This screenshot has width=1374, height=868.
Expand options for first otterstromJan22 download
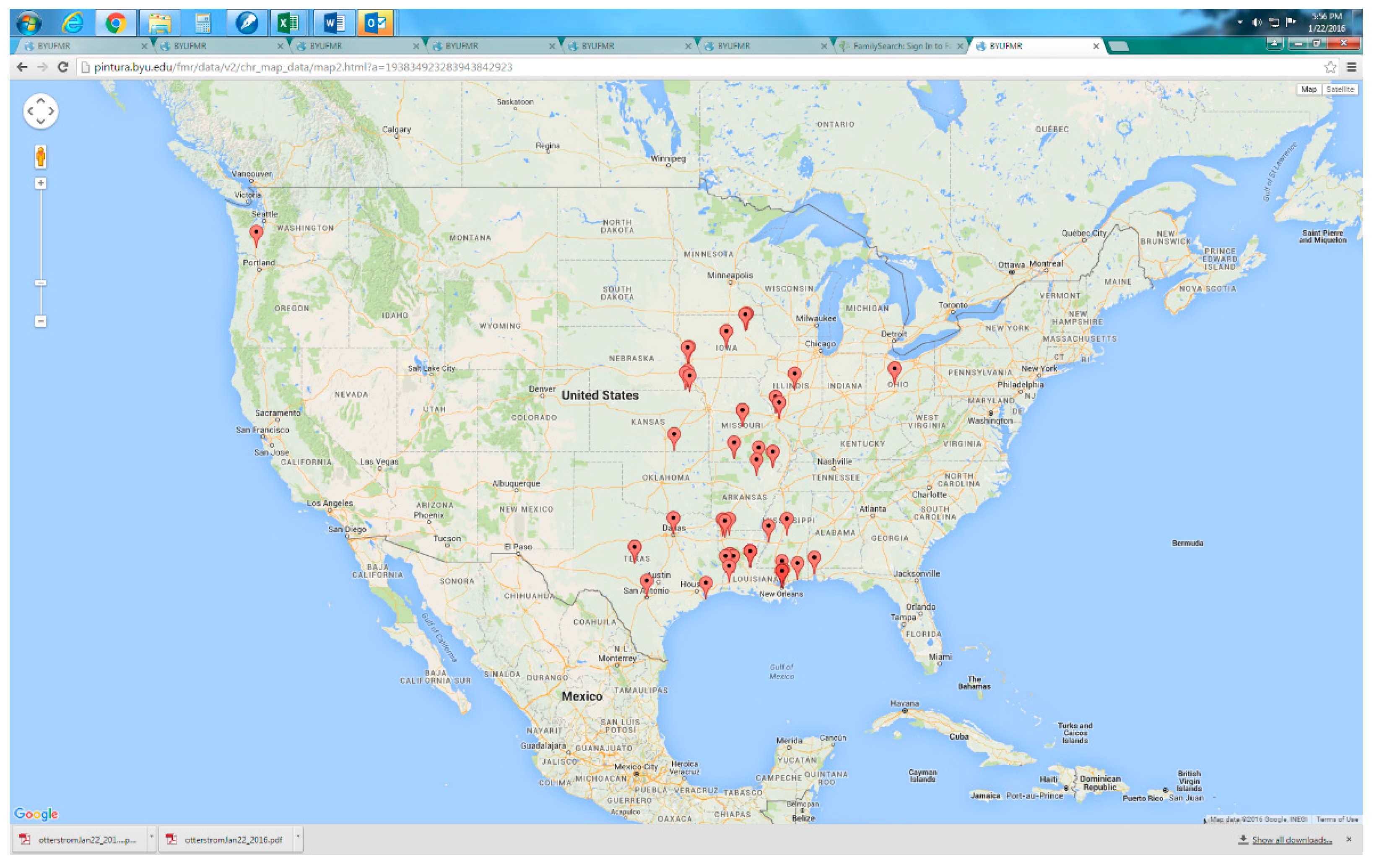pyautogui.click(x=151, y=838)
